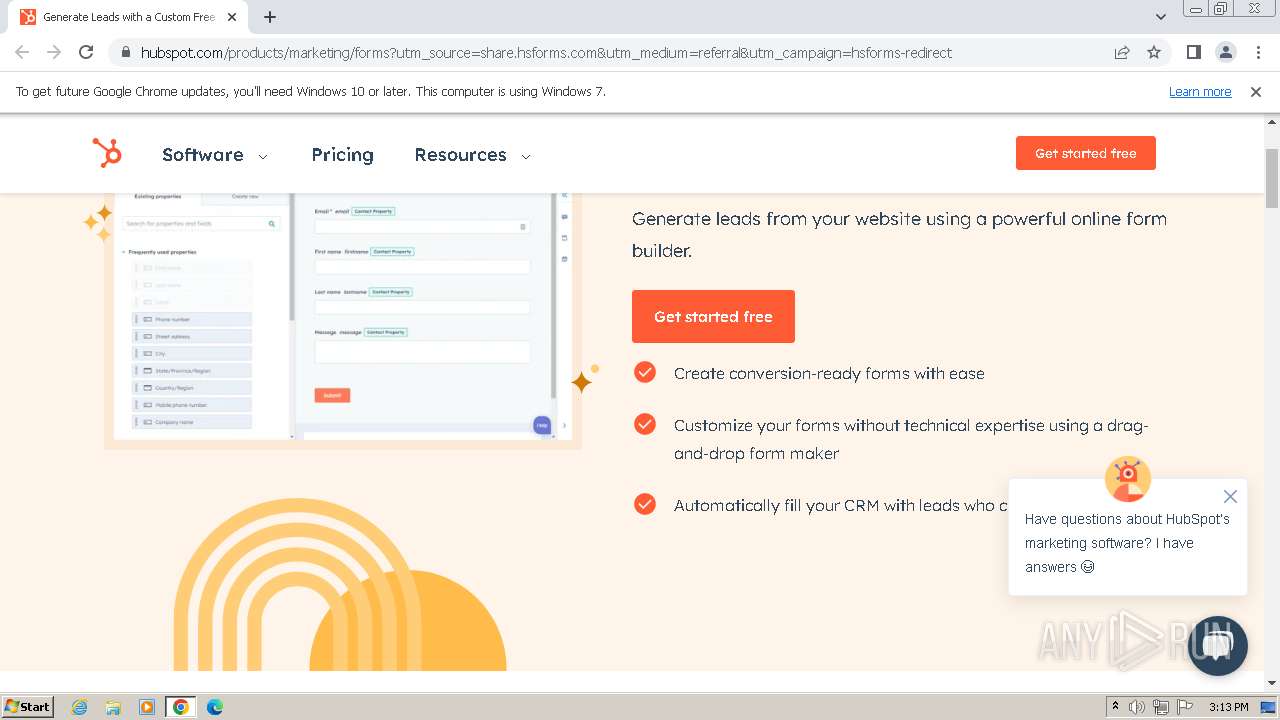Viewport: 1280px width, 720px height.
Task: Click the Learn more link
Action: (1200, 92)
